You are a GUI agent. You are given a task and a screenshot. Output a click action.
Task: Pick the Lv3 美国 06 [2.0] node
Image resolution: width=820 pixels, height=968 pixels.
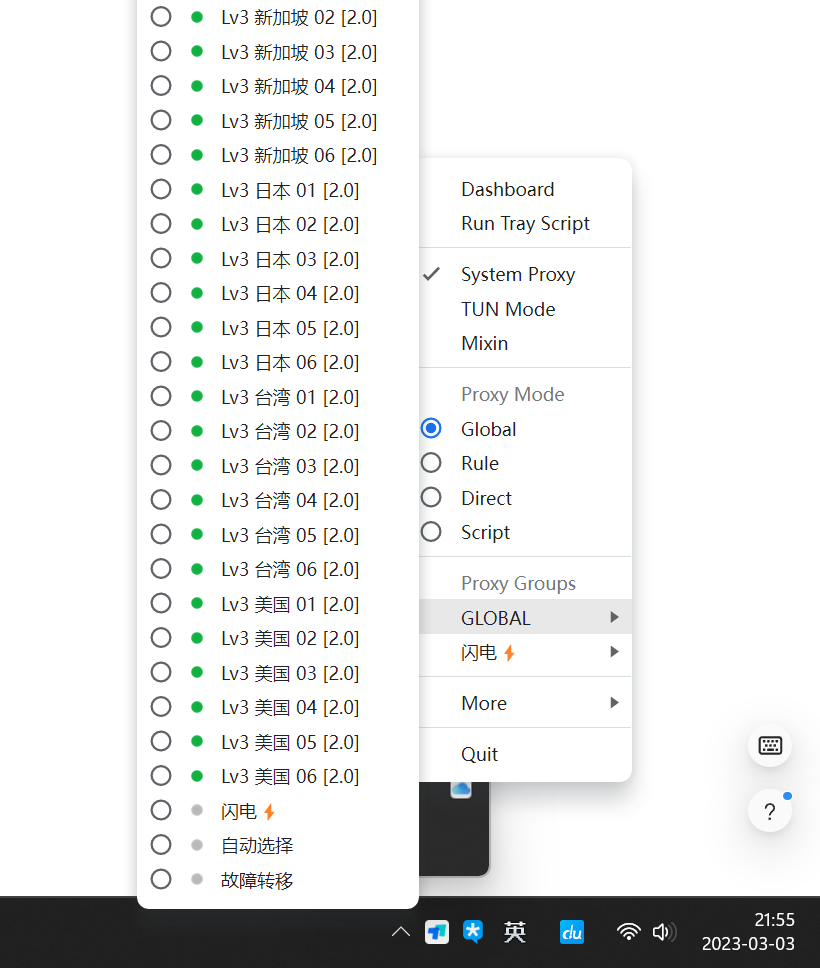click(278, 776)
